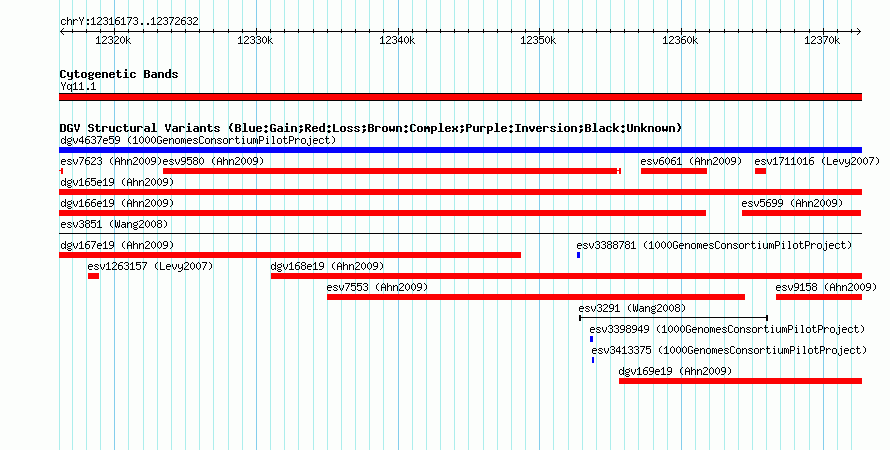Open the esv7553 (Ahn2009) label
890x450 pixels.
[377, 287]
